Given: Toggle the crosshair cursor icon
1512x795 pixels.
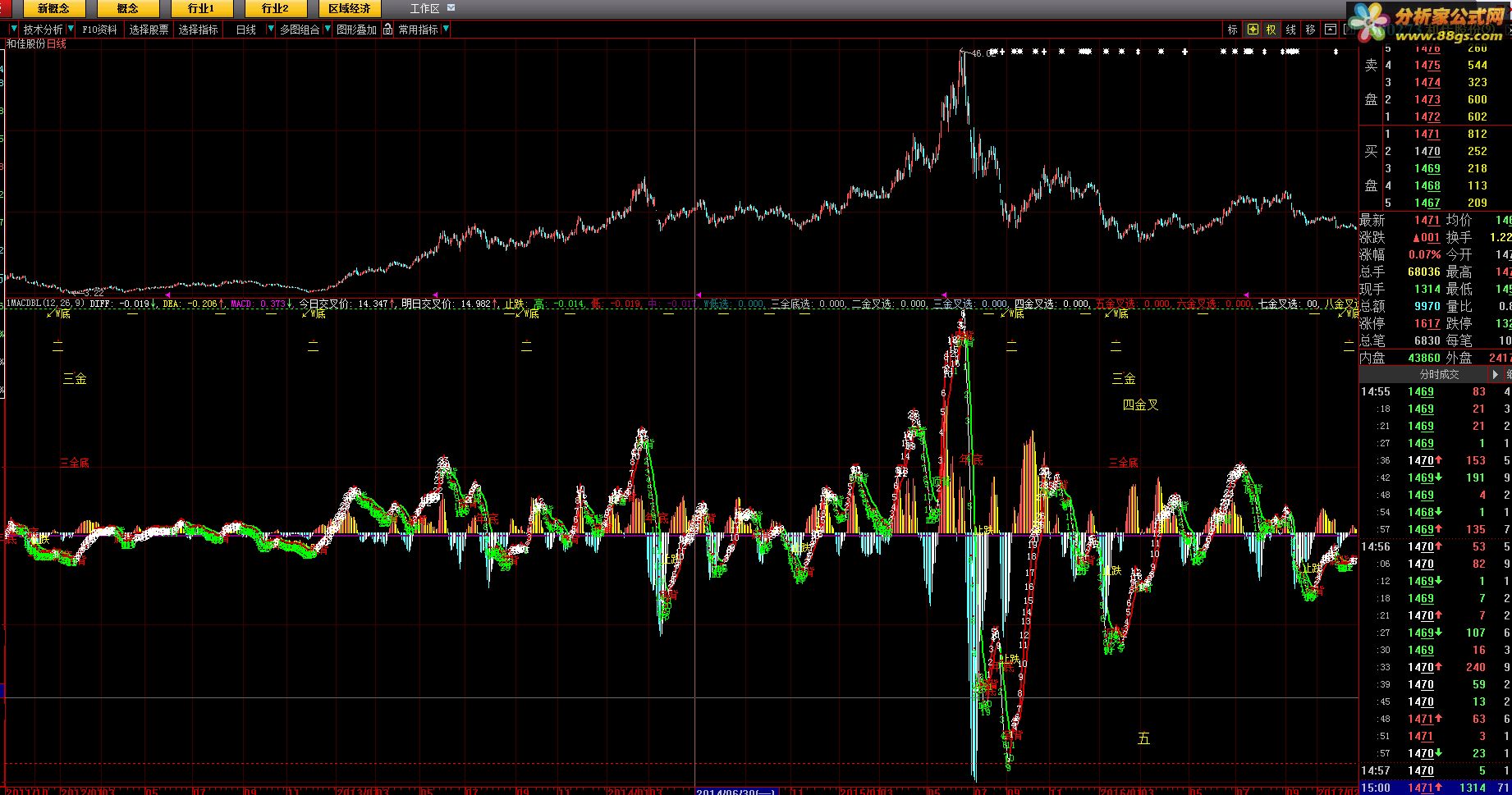Looking at the screenshot, I should click(1253, 30).
